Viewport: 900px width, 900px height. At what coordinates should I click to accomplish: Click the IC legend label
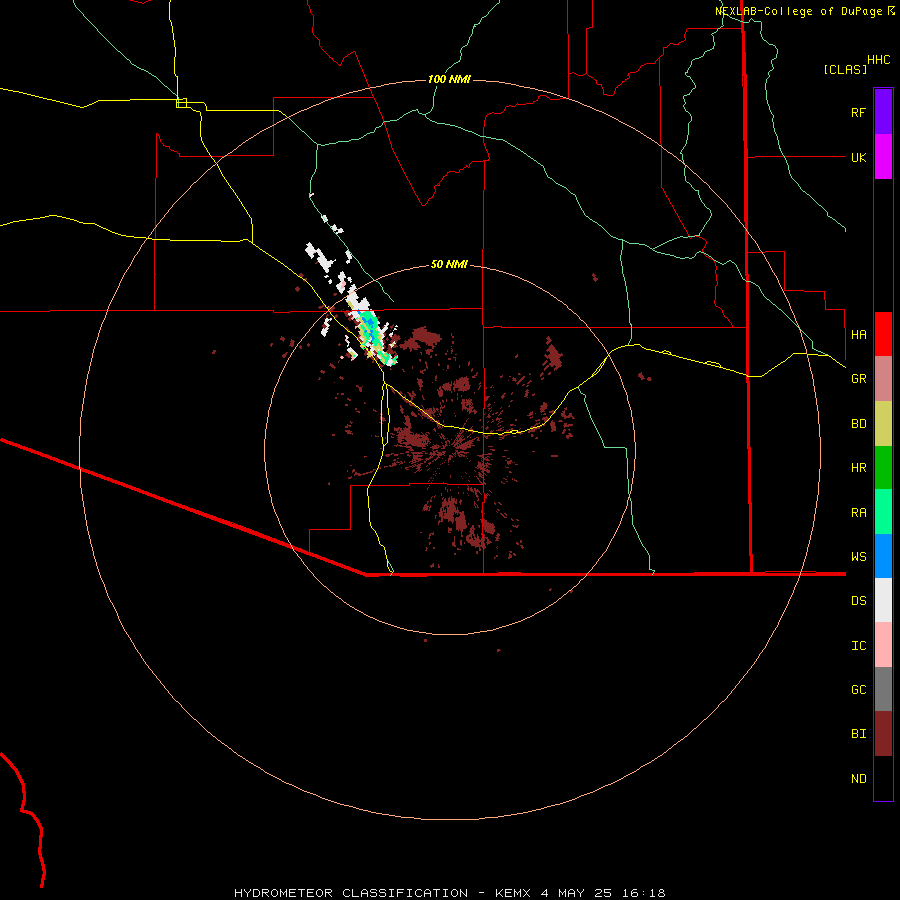point(859,646)
